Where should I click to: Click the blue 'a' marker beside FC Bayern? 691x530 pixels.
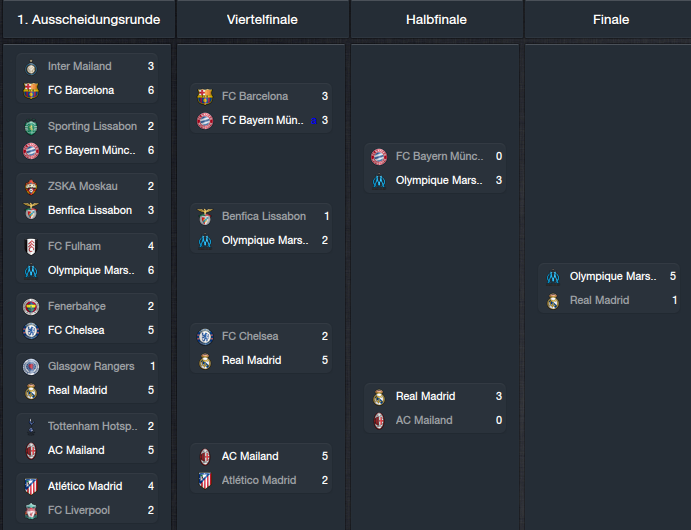pos(314,121)
